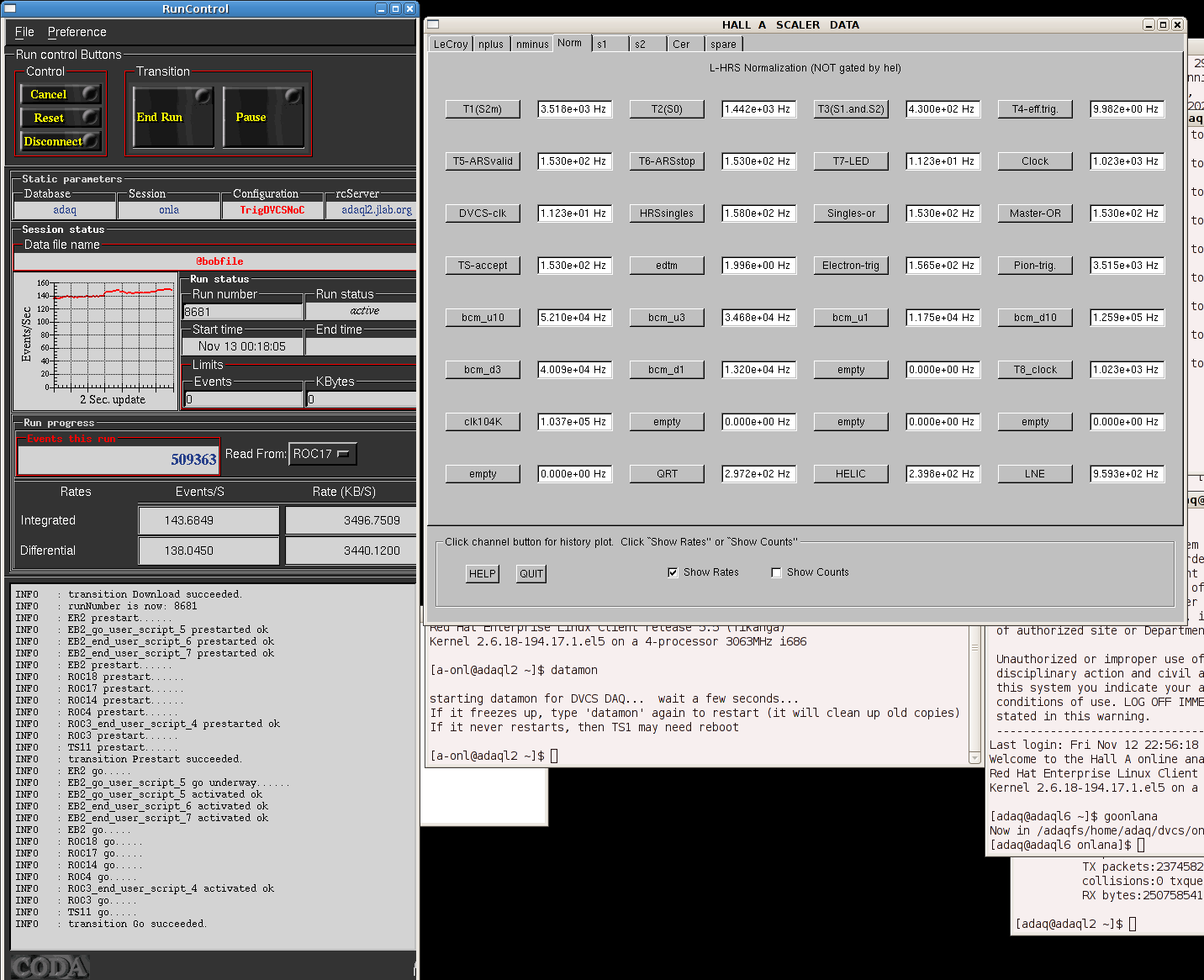This screenshot has height=980, width=1204.
Task: Switch to the s1 tab
Action: click(609, 45)
